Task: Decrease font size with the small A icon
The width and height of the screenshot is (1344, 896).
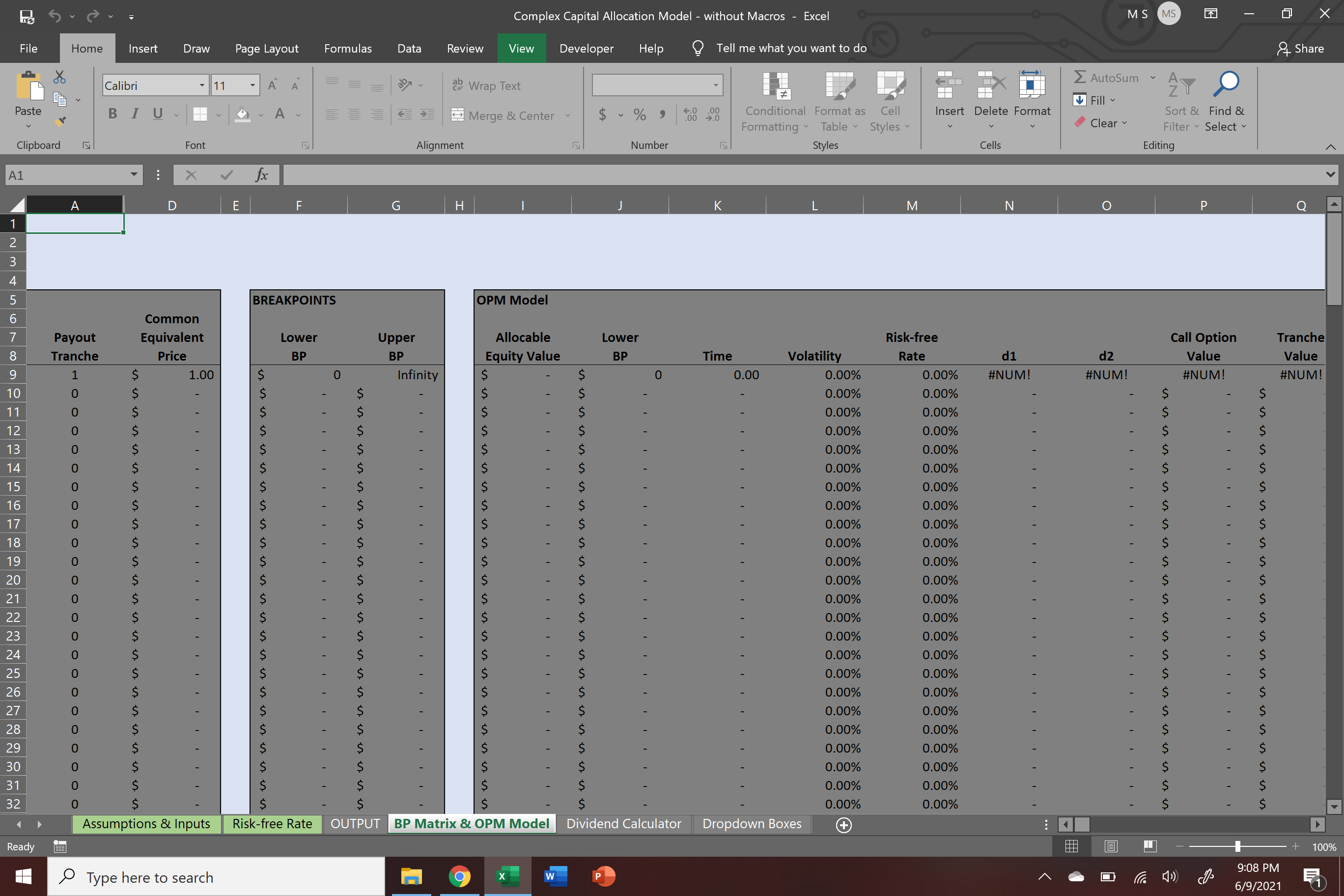Action: coord(295,85)
